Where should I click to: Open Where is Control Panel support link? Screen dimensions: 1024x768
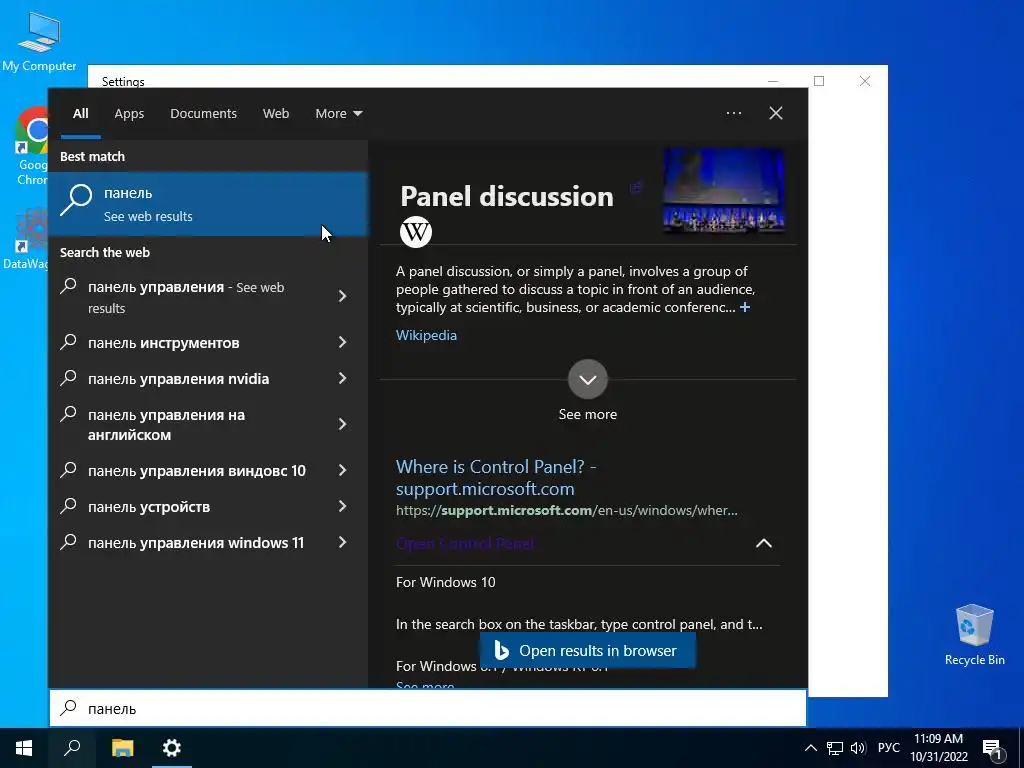(496, 477)
